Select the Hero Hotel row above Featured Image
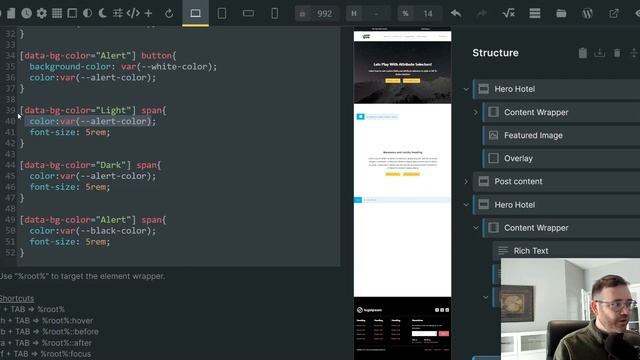Viewport: 640px width, 360px height. point(556,89)
